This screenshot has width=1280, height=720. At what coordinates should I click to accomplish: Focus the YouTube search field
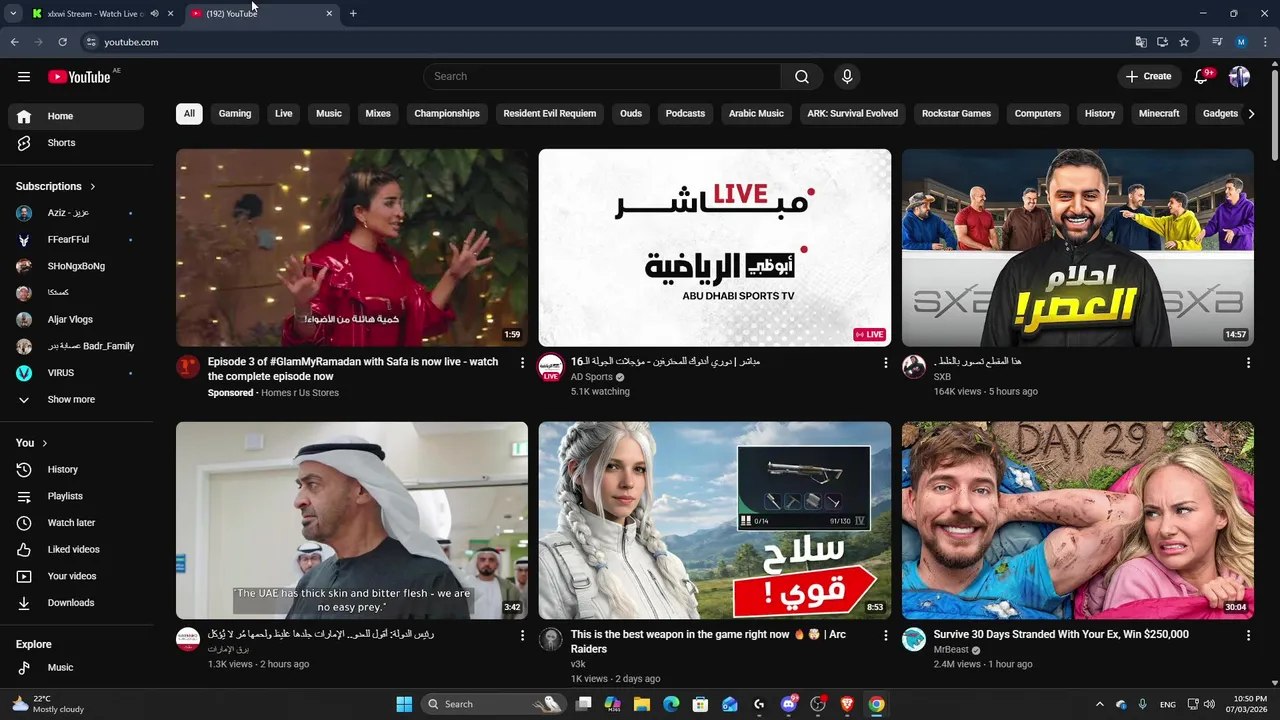tap(603, 76)
